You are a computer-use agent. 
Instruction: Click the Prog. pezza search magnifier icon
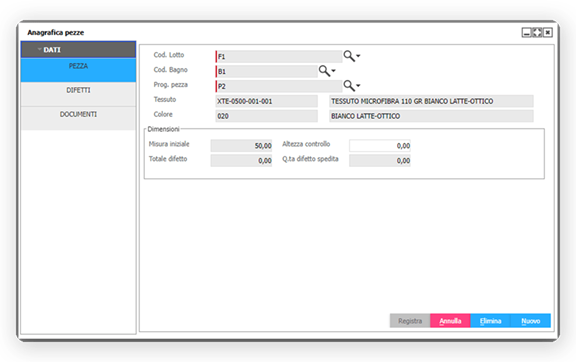pyautogui.click(x=349, y=86)
